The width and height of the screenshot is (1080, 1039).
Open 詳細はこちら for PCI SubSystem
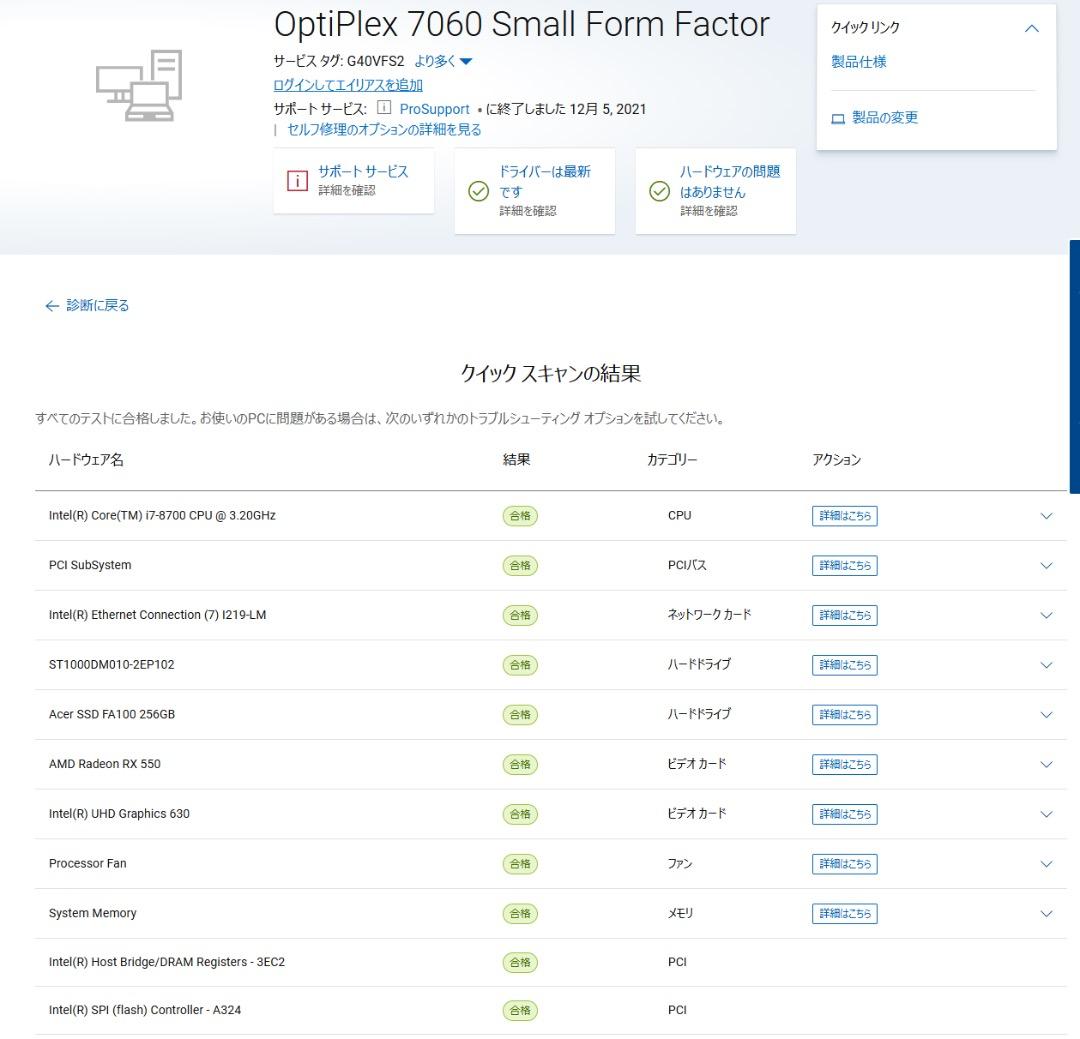844,566
